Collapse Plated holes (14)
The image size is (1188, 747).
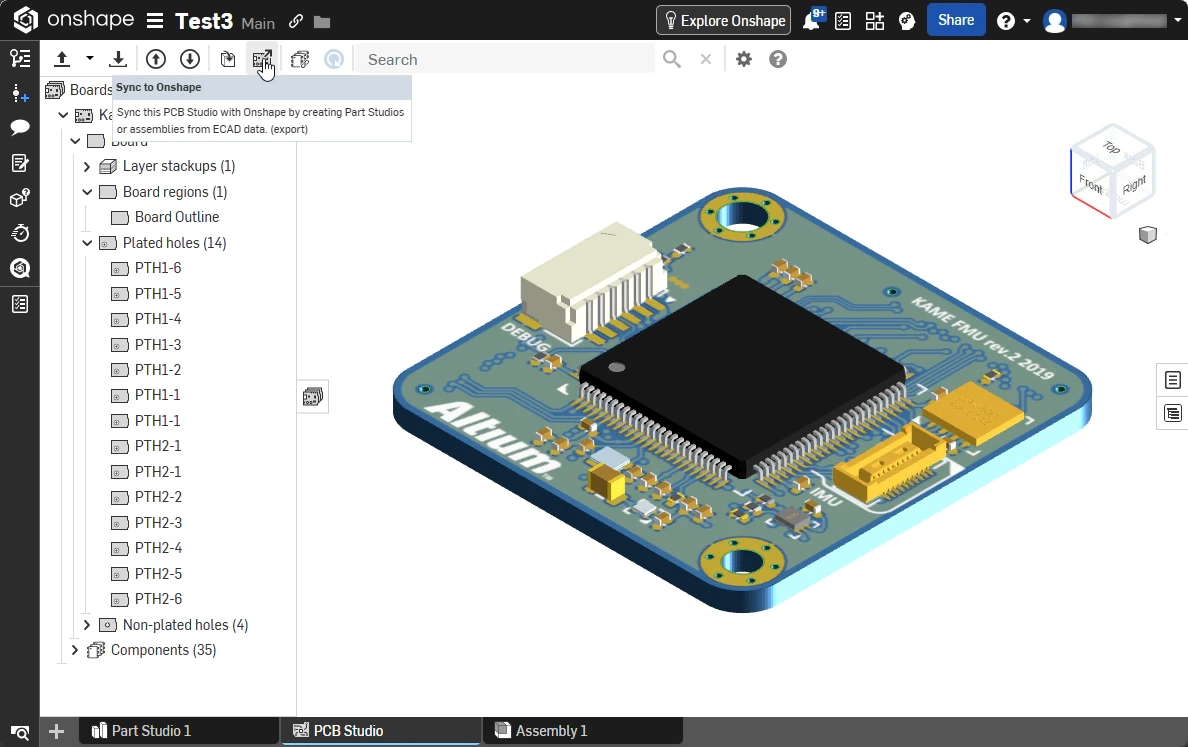point(86,242)
